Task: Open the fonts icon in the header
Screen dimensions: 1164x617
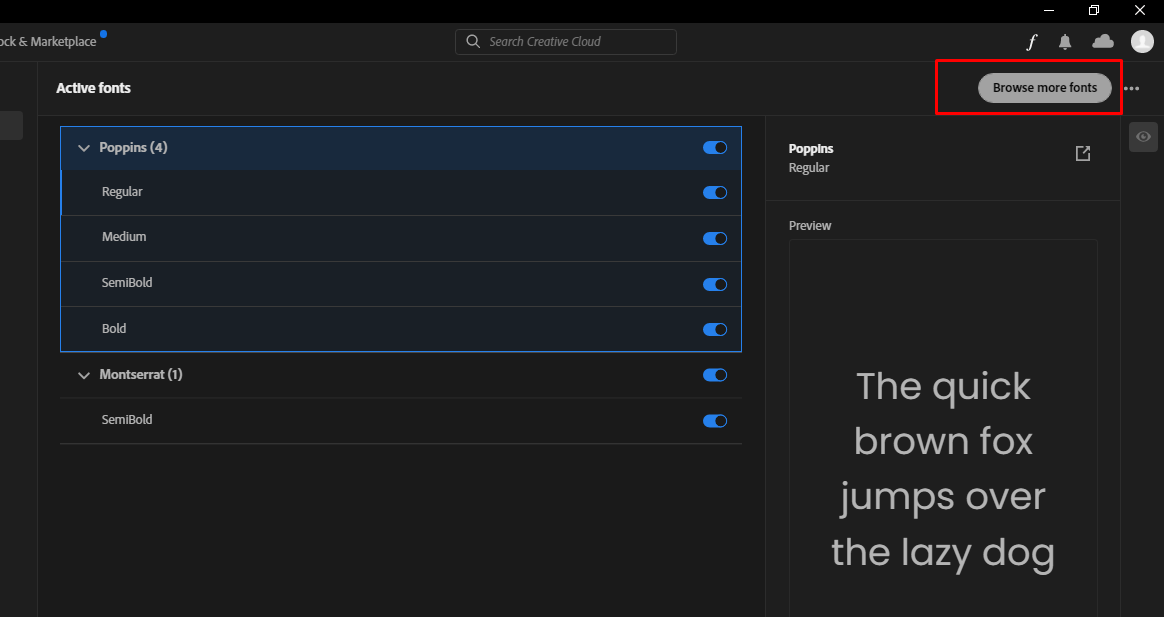Action: [x=1031, y=42]
